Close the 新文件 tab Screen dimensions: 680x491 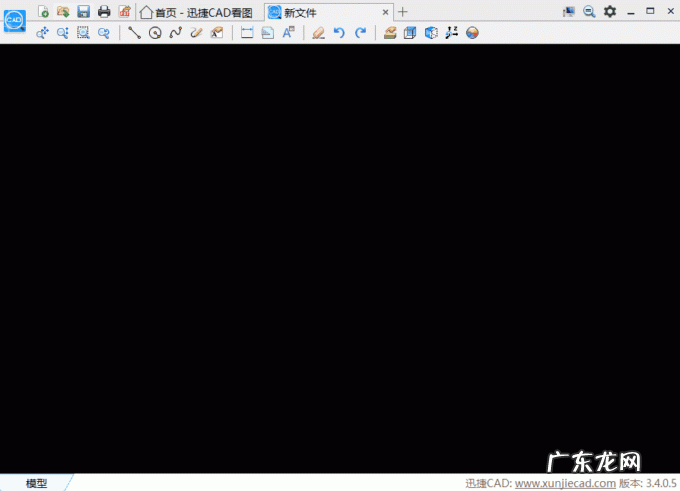click(x=386, y=12)
